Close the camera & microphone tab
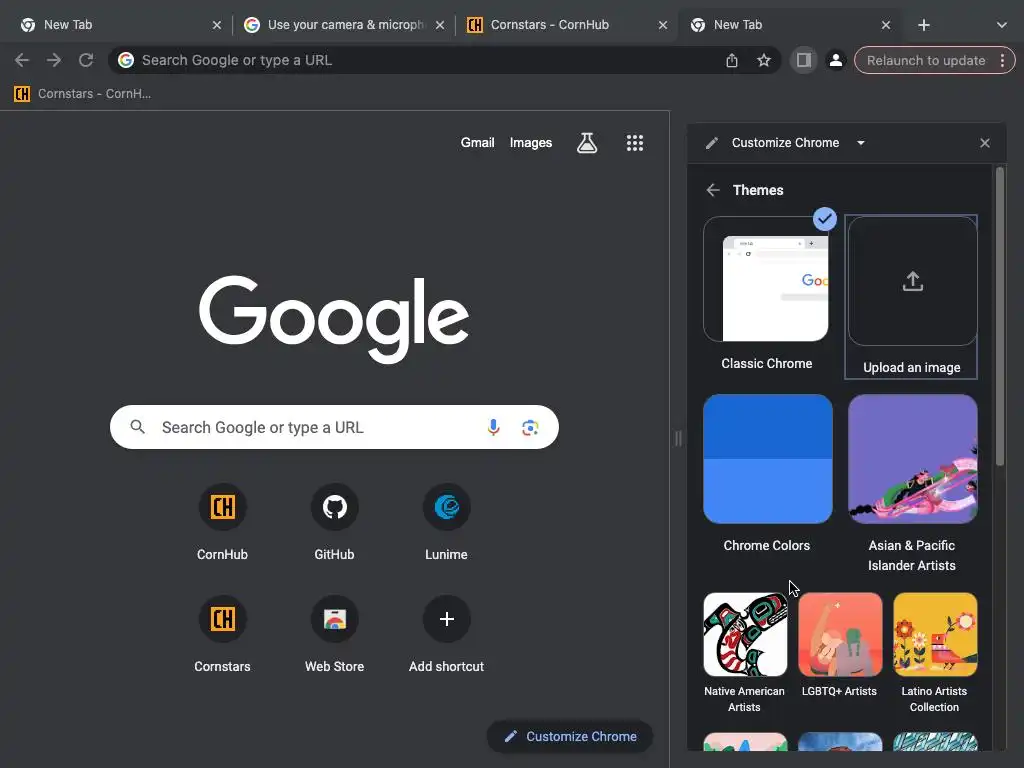Viewport: 1024px width, 768px height. [440, 25]
